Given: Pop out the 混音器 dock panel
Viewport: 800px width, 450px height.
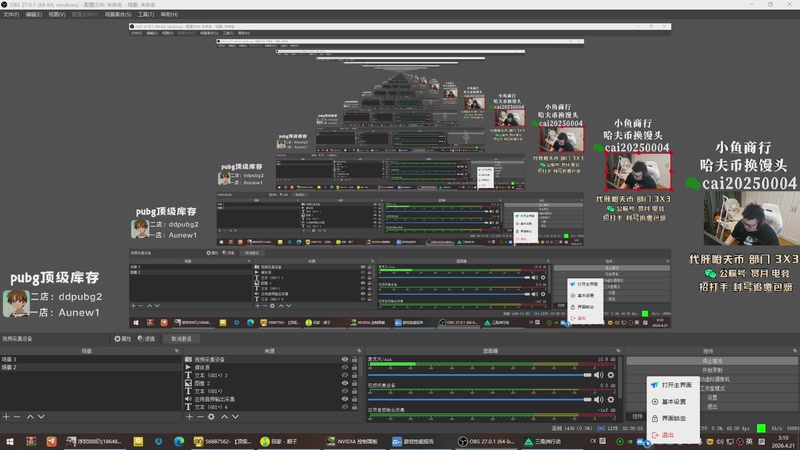Looking at the screenshot, I should click(x=618, y=351).
